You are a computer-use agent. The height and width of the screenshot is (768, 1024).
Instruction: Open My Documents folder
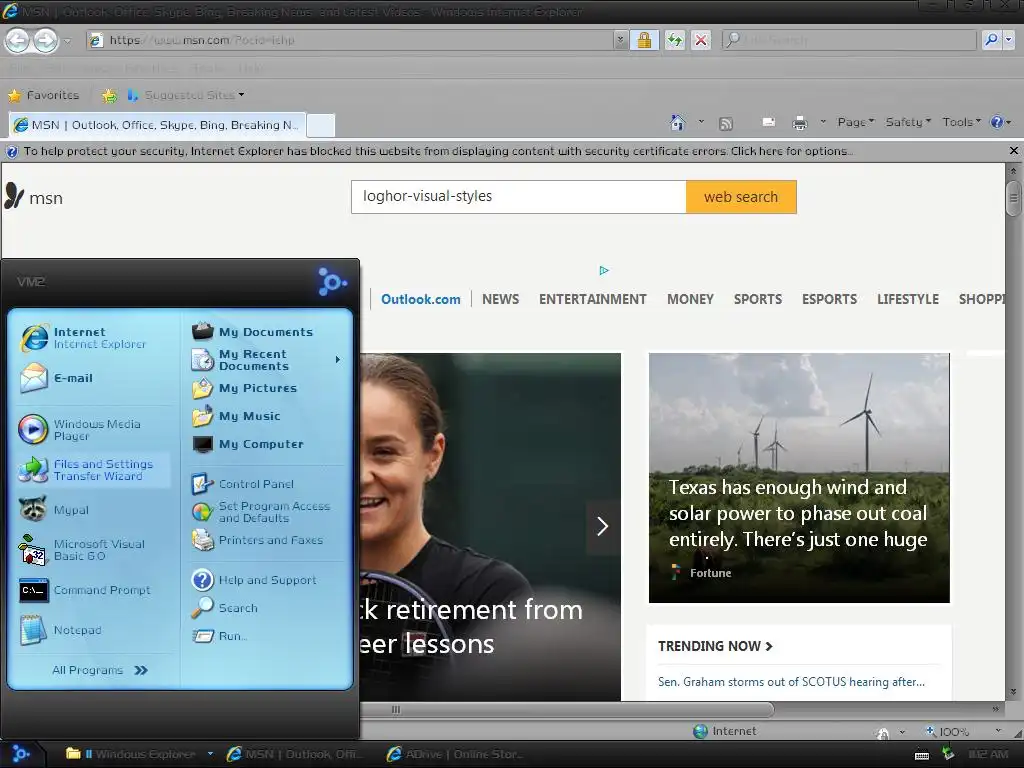tap(266, 332)
